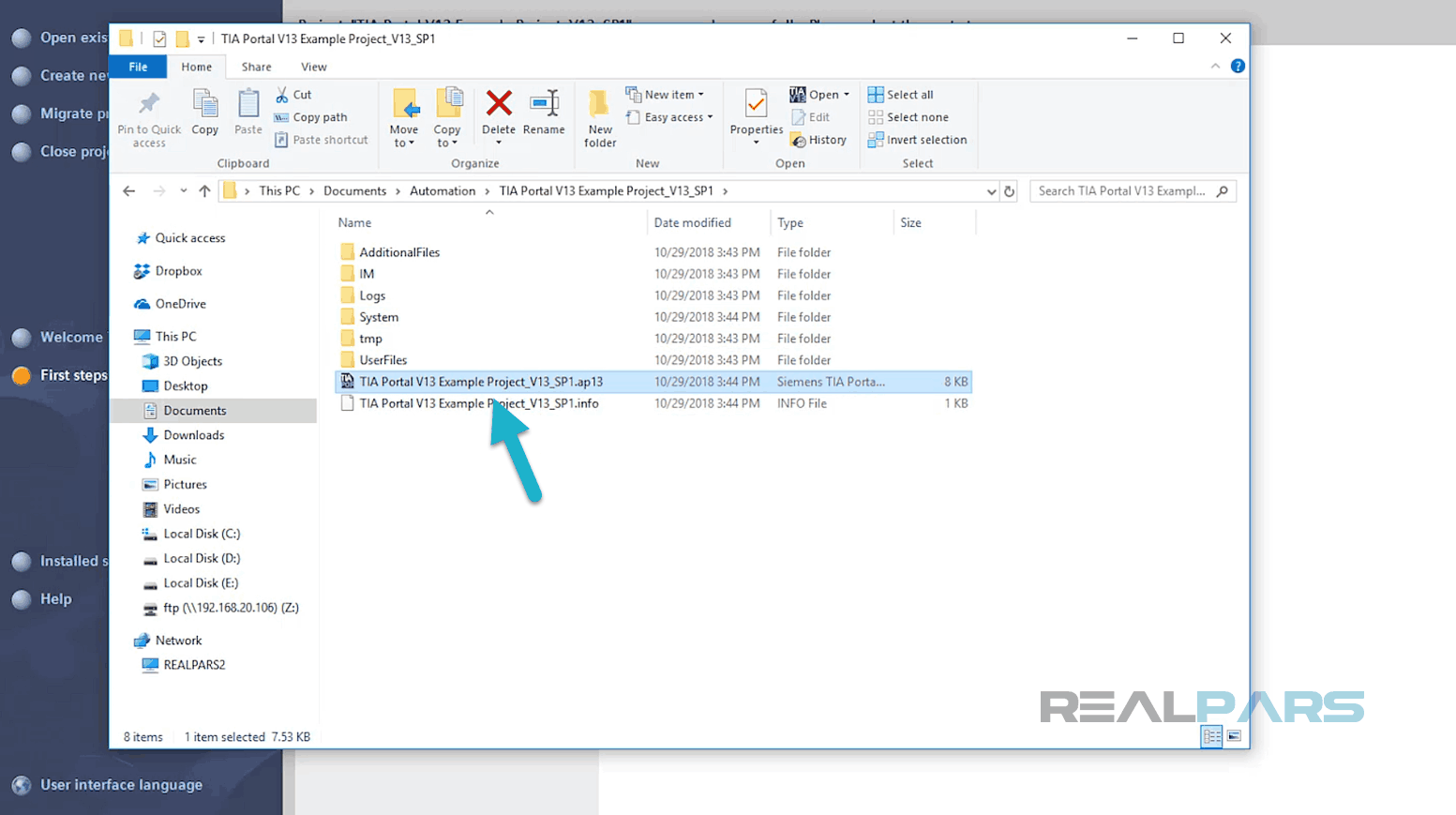Image resolution: width=1456 pixels, height=815 pixels.
Task: Click Invert selection in ribbon
Action: click(917, 140)
